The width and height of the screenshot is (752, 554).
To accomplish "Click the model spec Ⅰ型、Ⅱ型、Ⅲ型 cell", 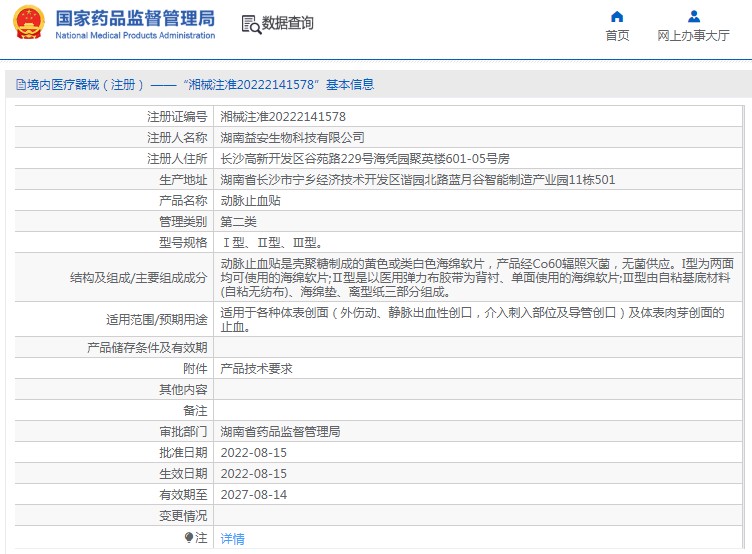I will click(x=478, y=242).
